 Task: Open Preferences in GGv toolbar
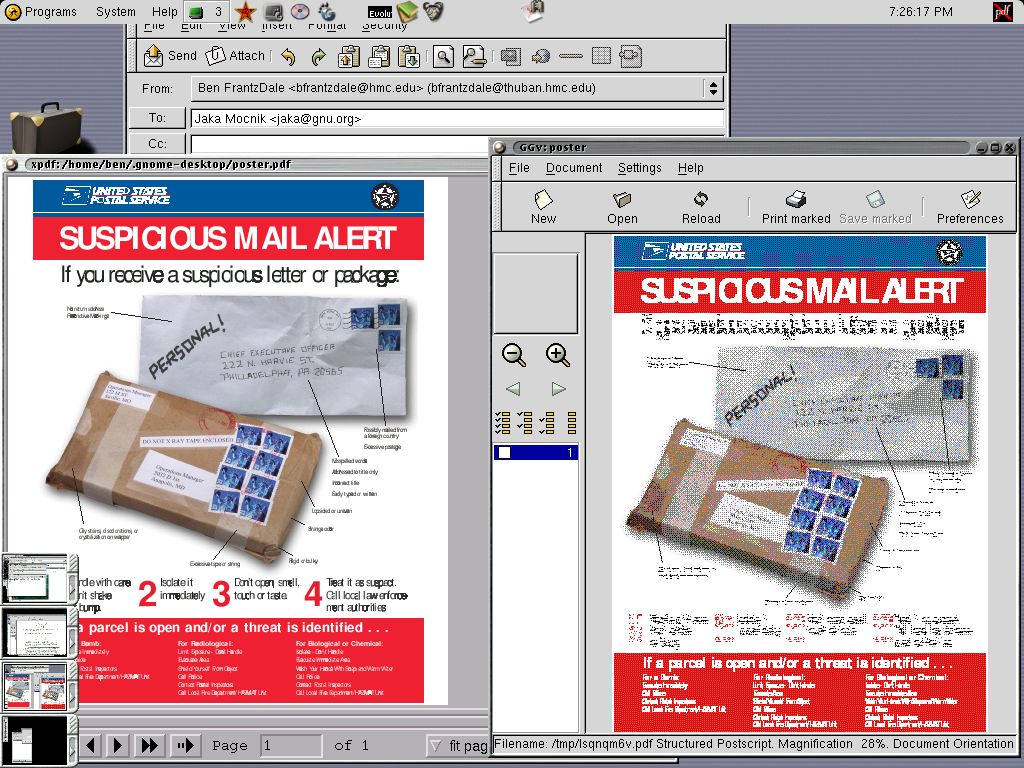tap(970, 207)
